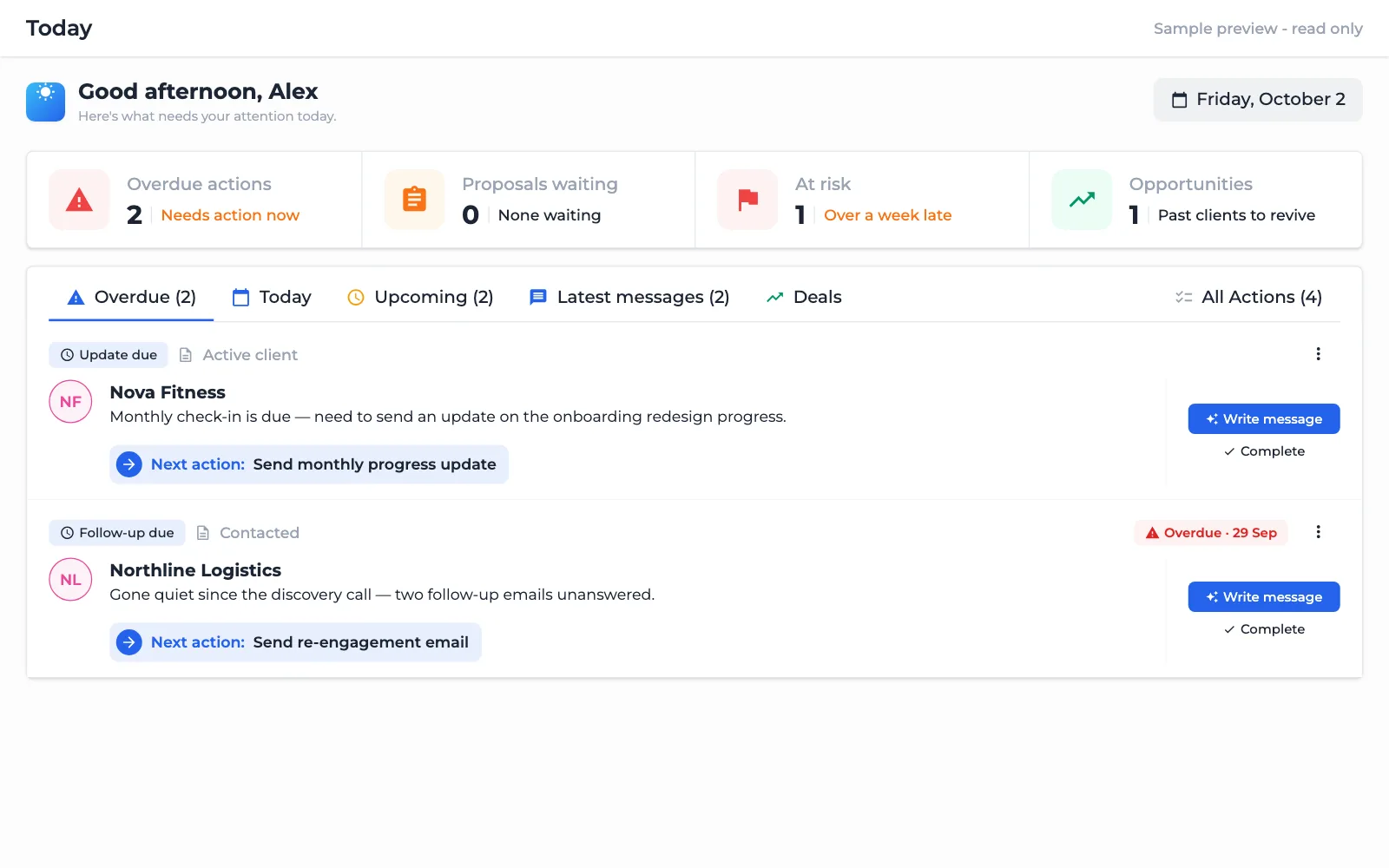Viewport: 1389px width, 868px height.
Task: Switch to the Overdue (2) tab
Action: (x=131, y=298)
